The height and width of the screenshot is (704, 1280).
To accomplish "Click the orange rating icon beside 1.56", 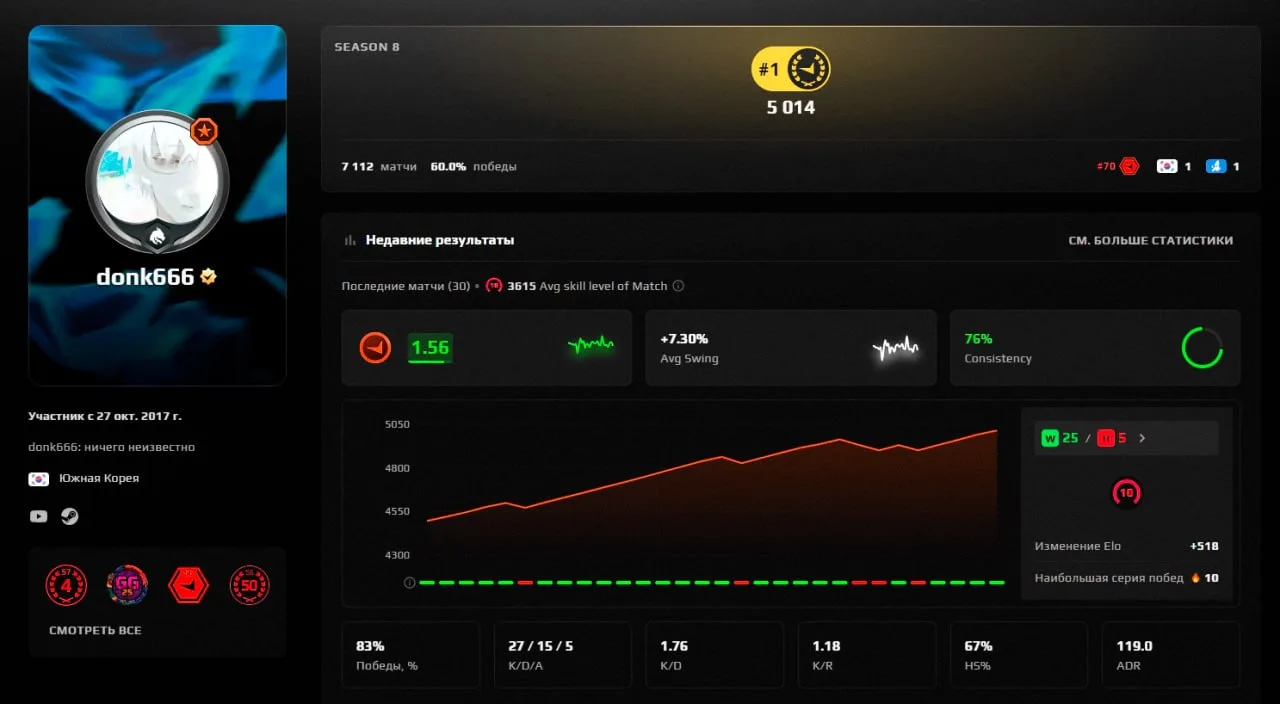I will coord(376,348).
